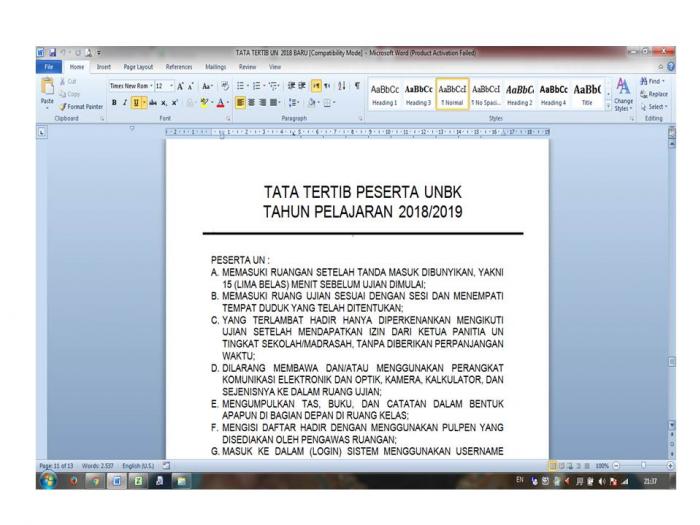
Task: Switch to the Mailings tab
Action: 216,67
